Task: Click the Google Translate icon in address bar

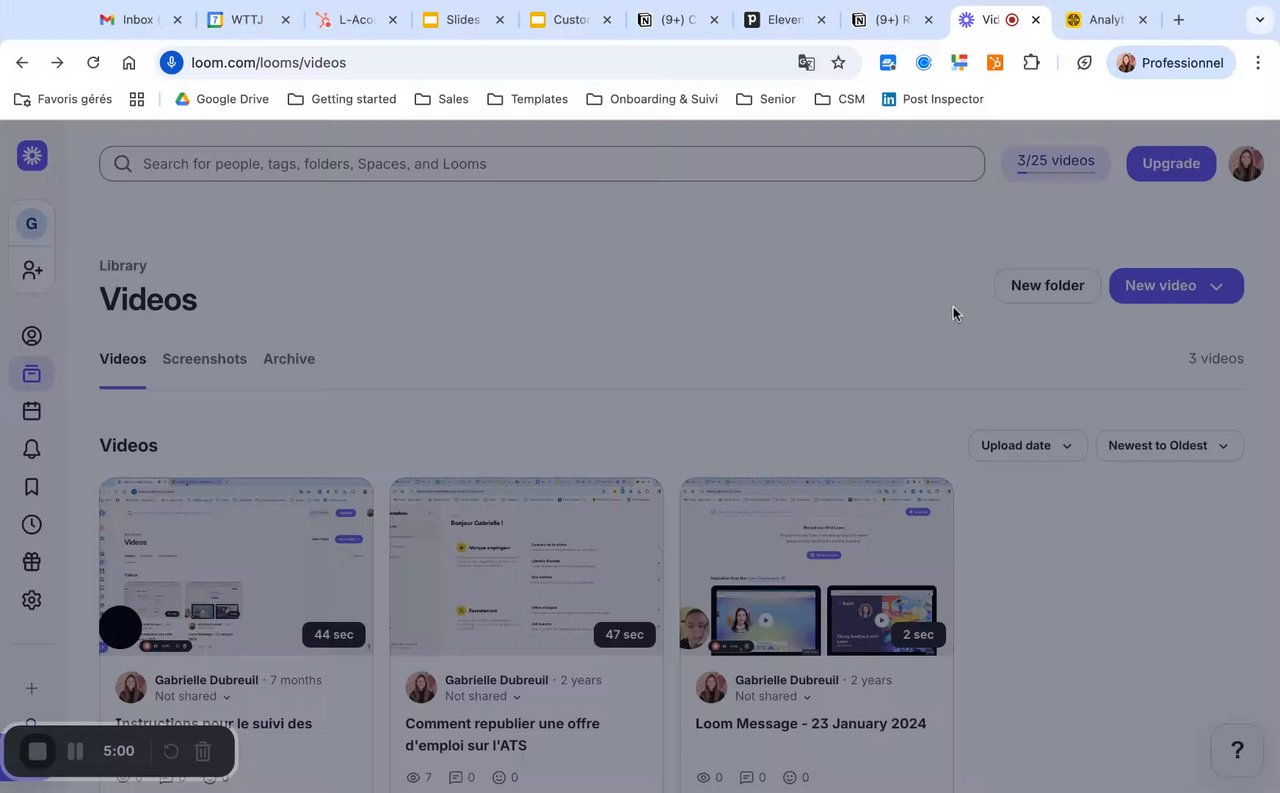Action: 806,63
